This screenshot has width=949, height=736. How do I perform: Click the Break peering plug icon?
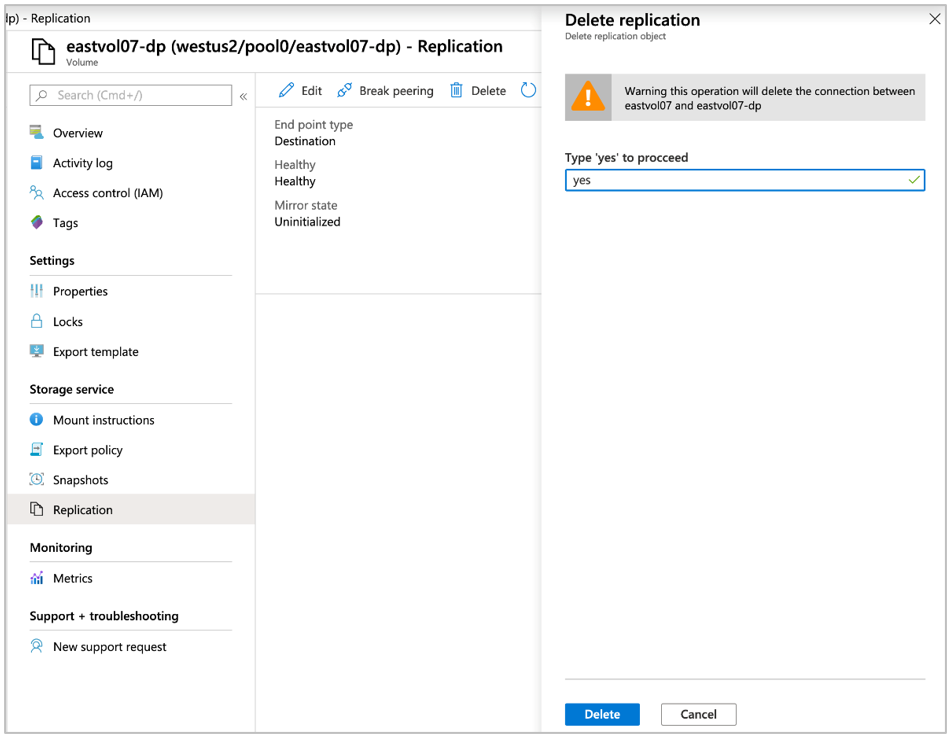(x=344, y=90)
